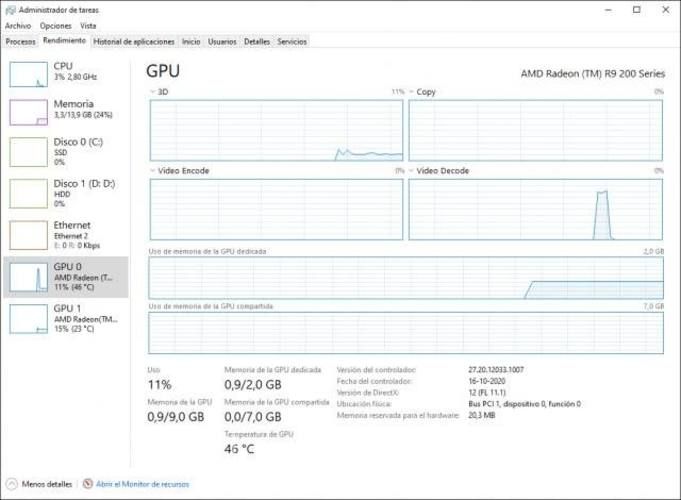Click the 0,9/9,0 GB GPU memory value
This screenshot has width=681, height=500.
175,417
